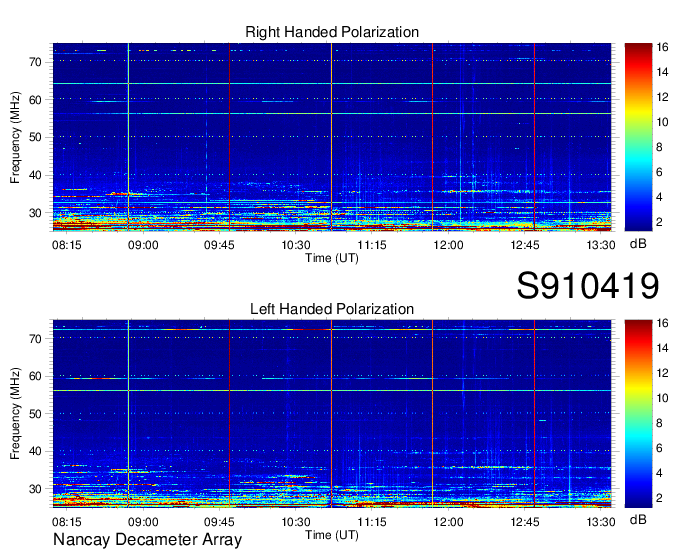Click the 08:15 tick label on top plot
680x552 pixels.
pyautogui.click(x=67, y=245)
